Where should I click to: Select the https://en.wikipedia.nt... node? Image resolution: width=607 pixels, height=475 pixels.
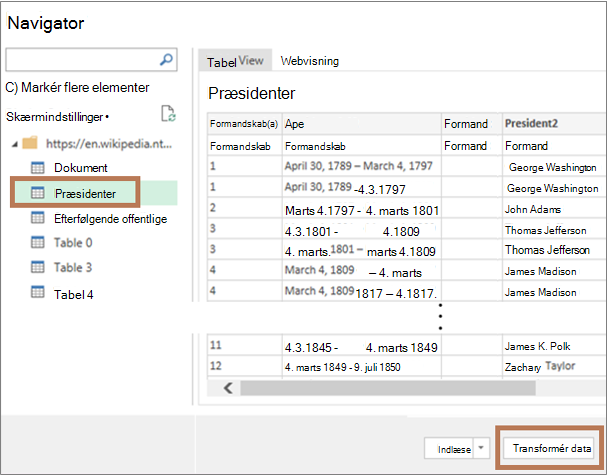(109, 144)
